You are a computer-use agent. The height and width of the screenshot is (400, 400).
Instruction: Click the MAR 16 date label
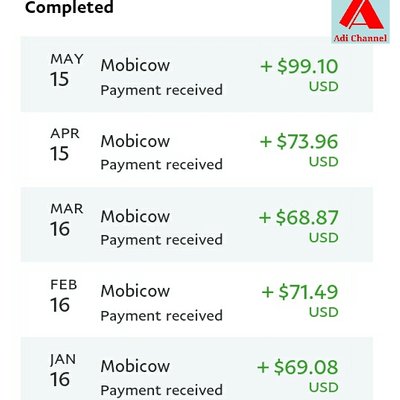(x=66, y=220)
